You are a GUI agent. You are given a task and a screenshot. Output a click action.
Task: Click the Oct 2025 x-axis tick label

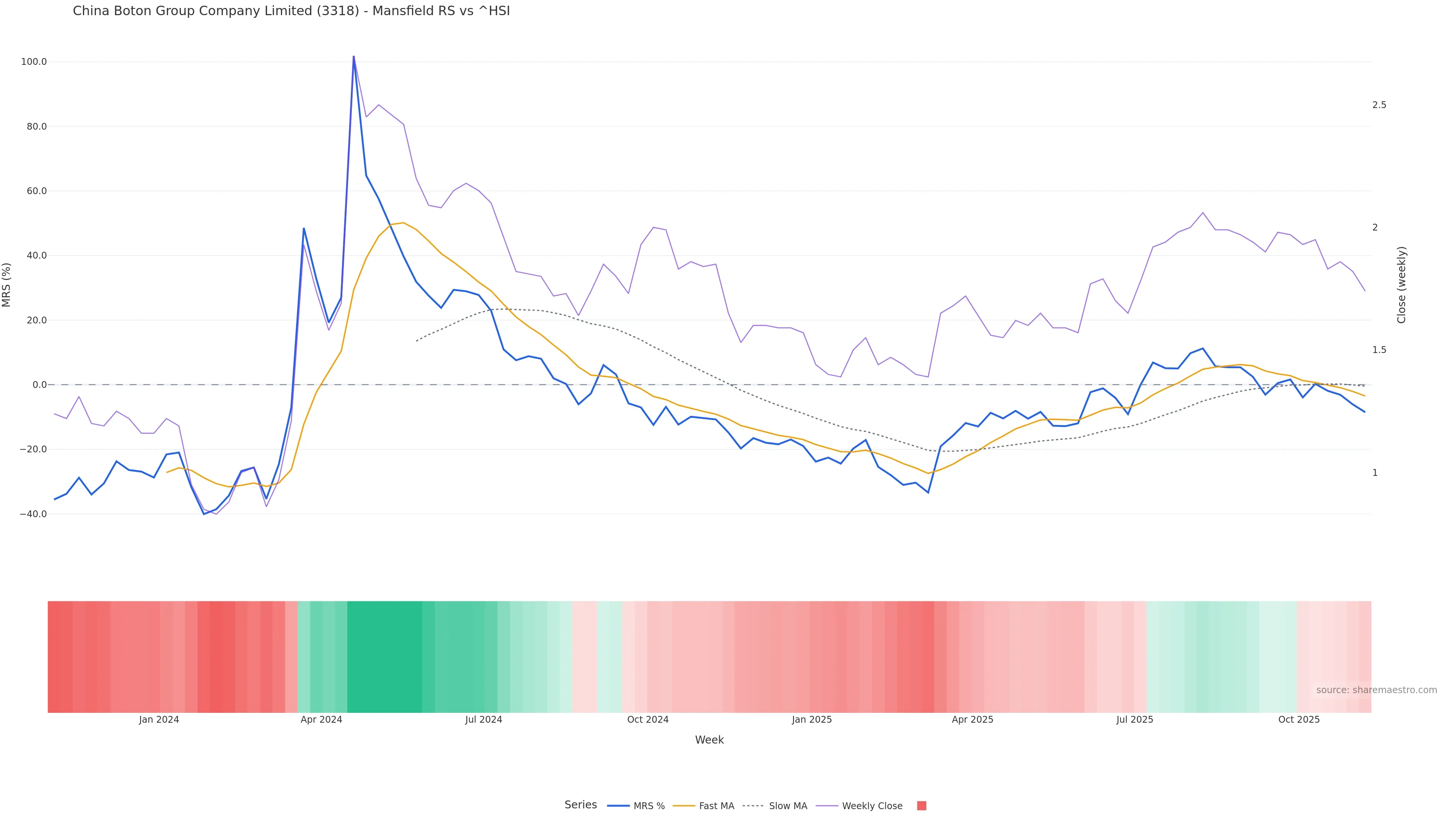tap(1299, 720)
